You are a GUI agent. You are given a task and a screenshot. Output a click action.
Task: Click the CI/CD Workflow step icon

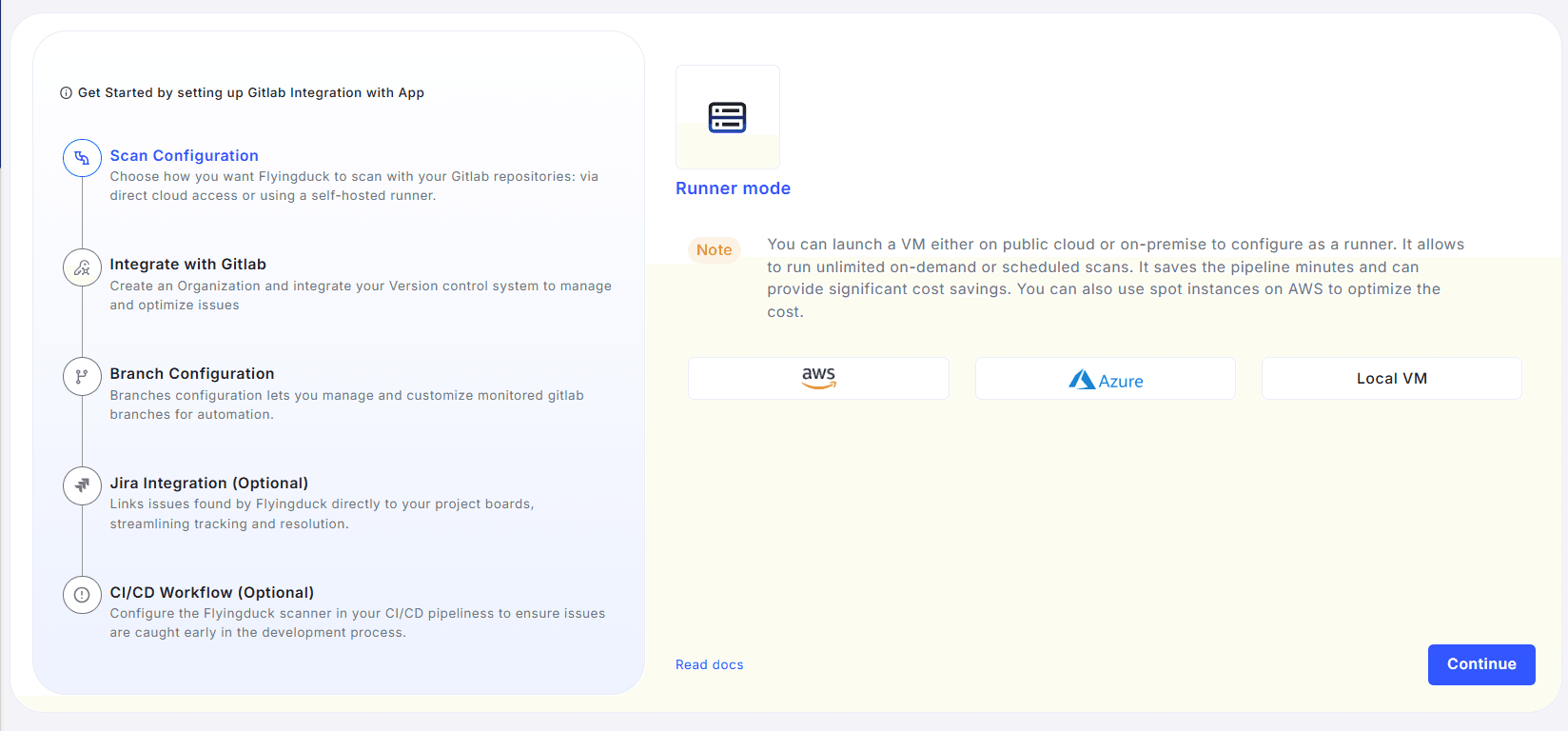click(82, 595)
